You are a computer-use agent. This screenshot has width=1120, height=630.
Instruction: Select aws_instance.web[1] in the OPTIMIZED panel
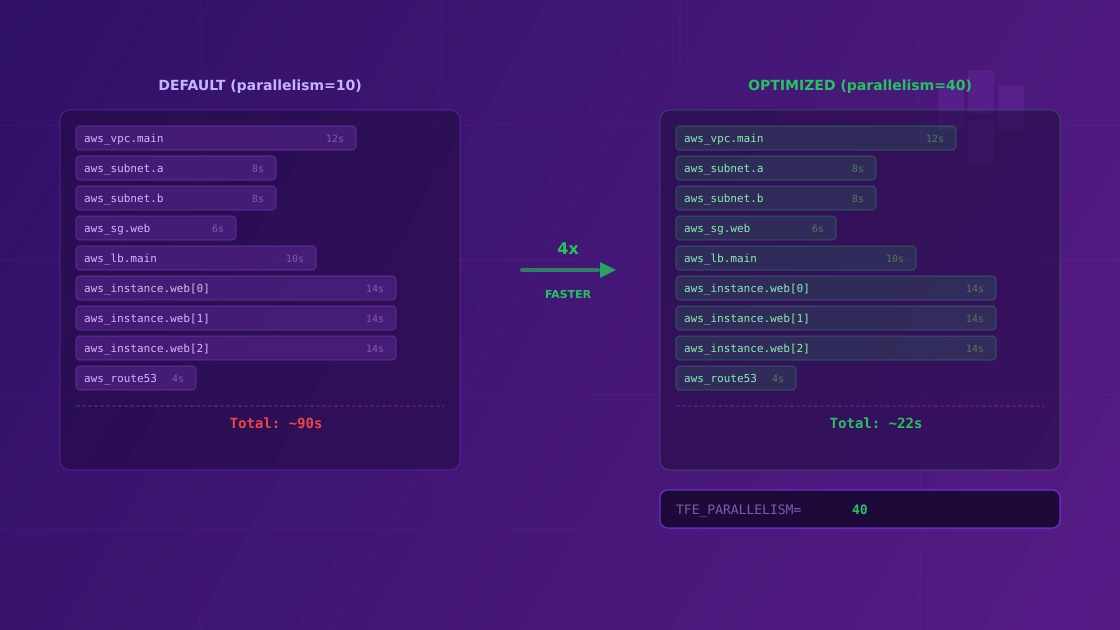[836, 318]
